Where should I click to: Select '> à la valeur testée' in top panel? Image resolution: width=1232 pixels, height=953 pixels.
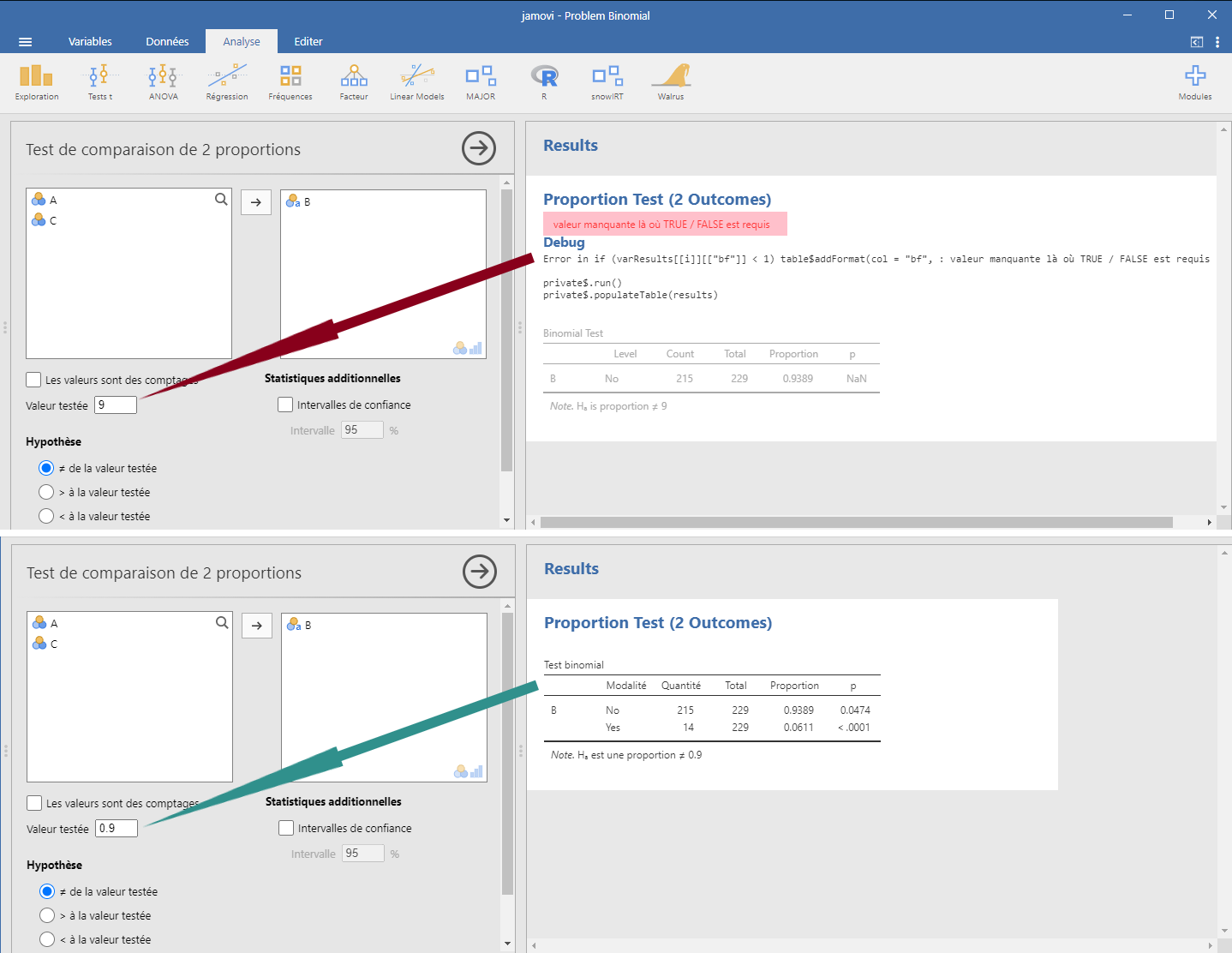coord(47,492)
